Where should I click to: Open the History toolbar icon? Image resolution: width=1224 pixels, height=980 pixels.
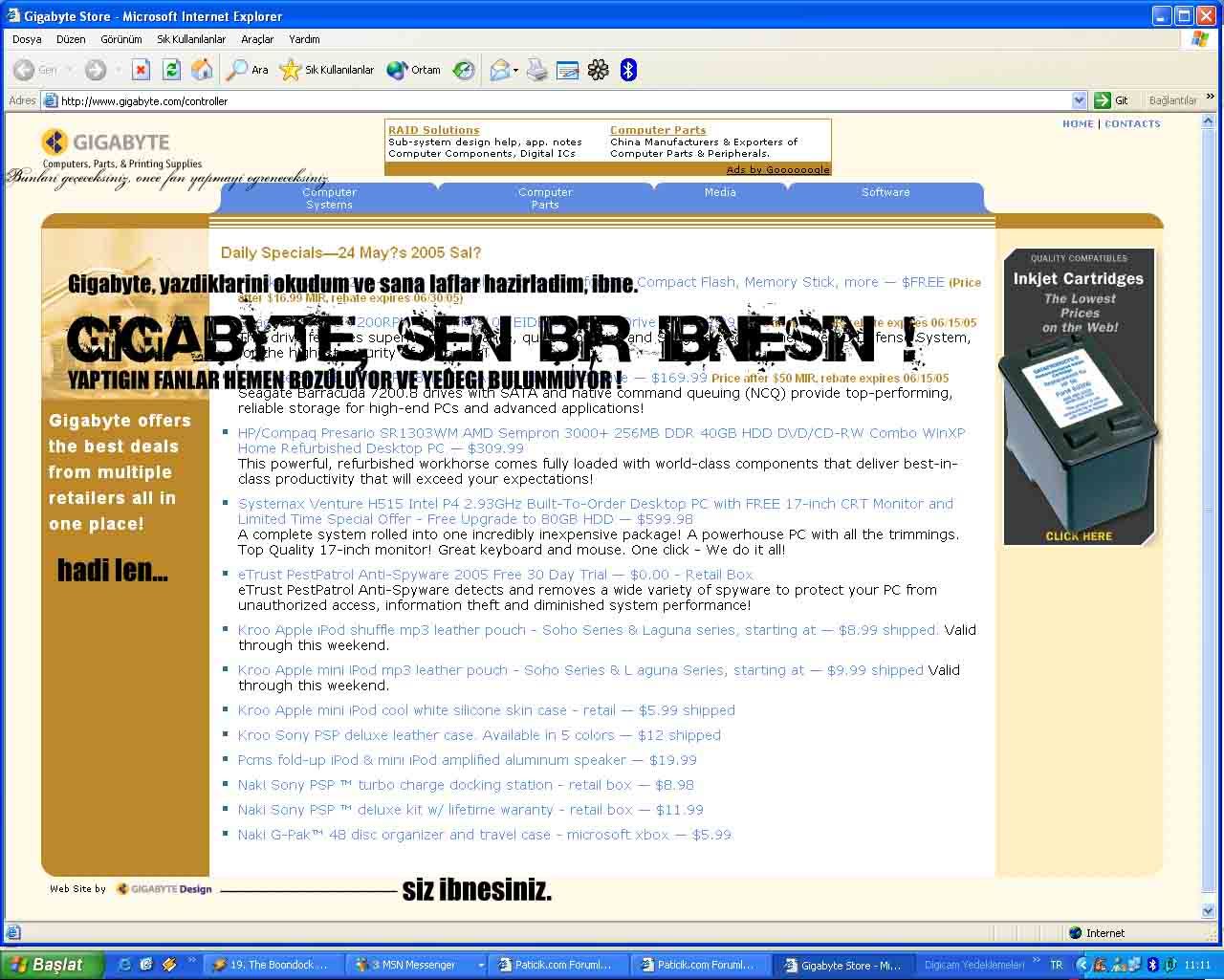[x=464, y=70]
